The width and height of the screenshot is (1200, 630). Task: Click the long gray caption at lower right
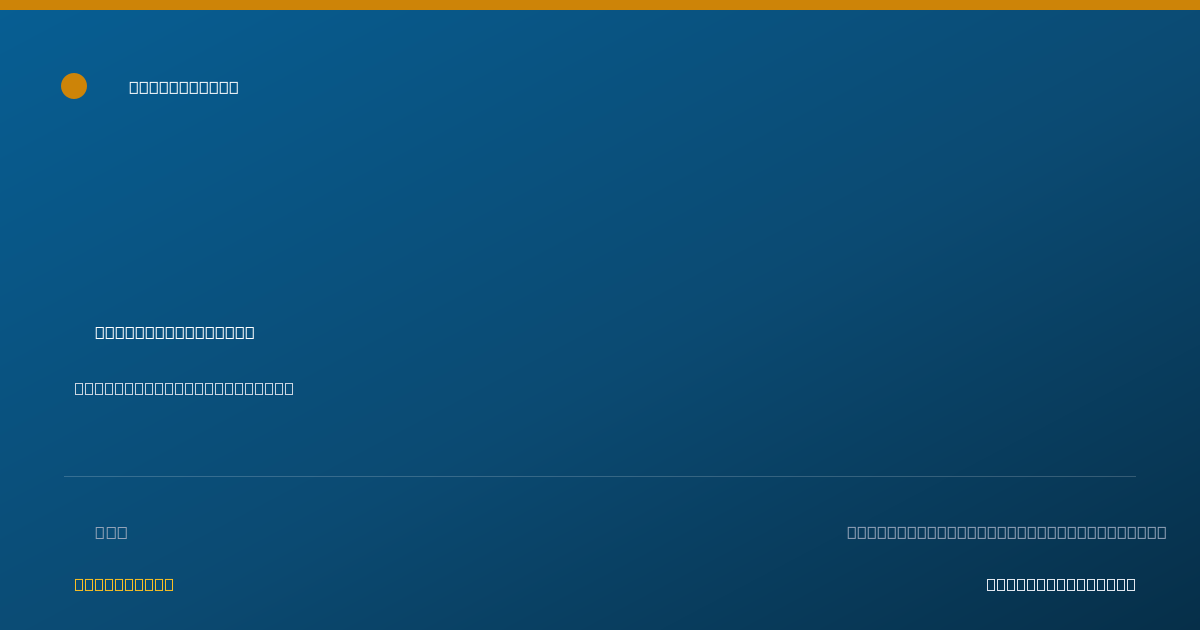click(1007, 532)
